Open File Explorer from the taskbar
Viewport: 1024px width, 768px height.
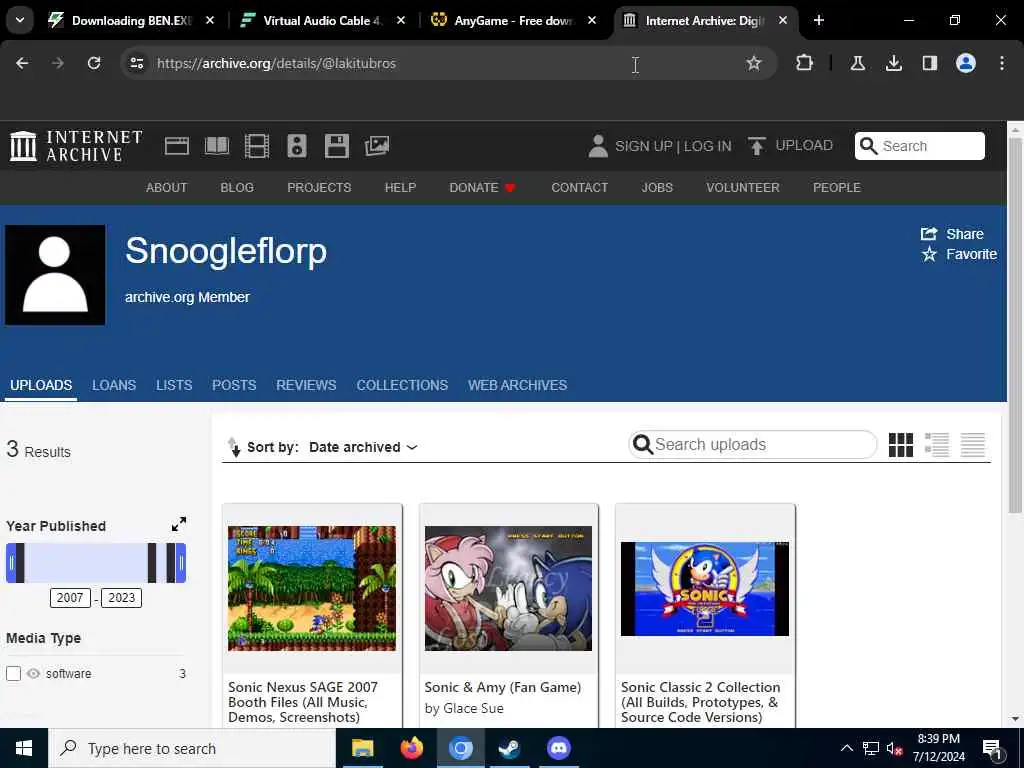tap(362, 748)
